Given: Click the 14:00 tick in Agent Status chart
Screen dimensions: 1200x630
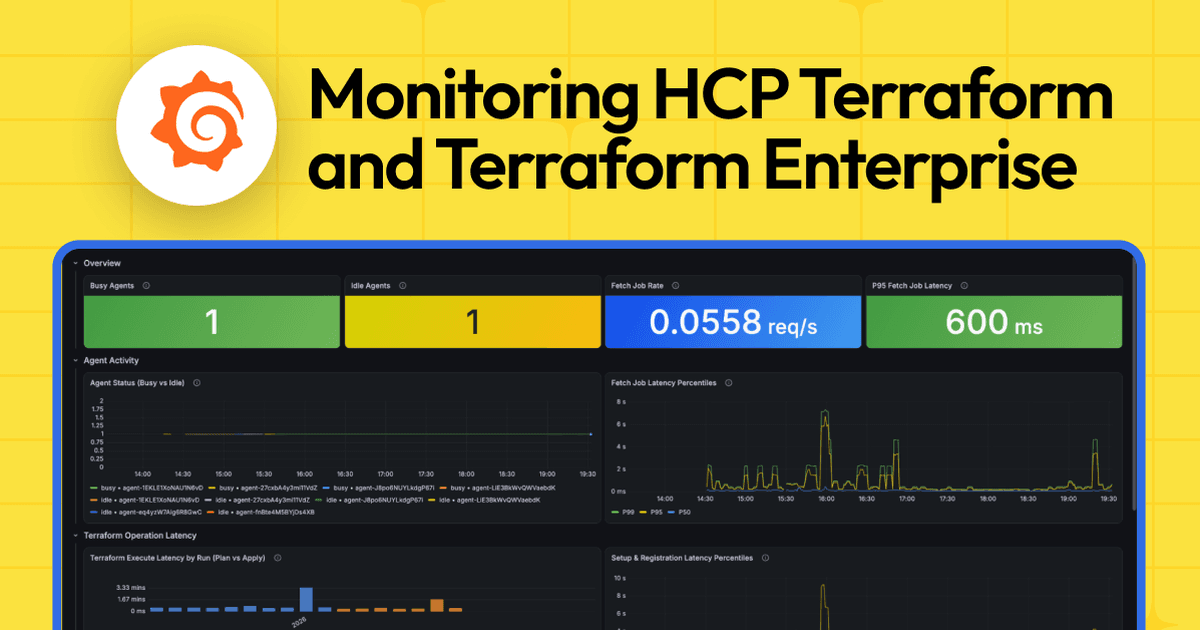Looking at the screenshot, I should pyautogui.click(x=142, y=474).
